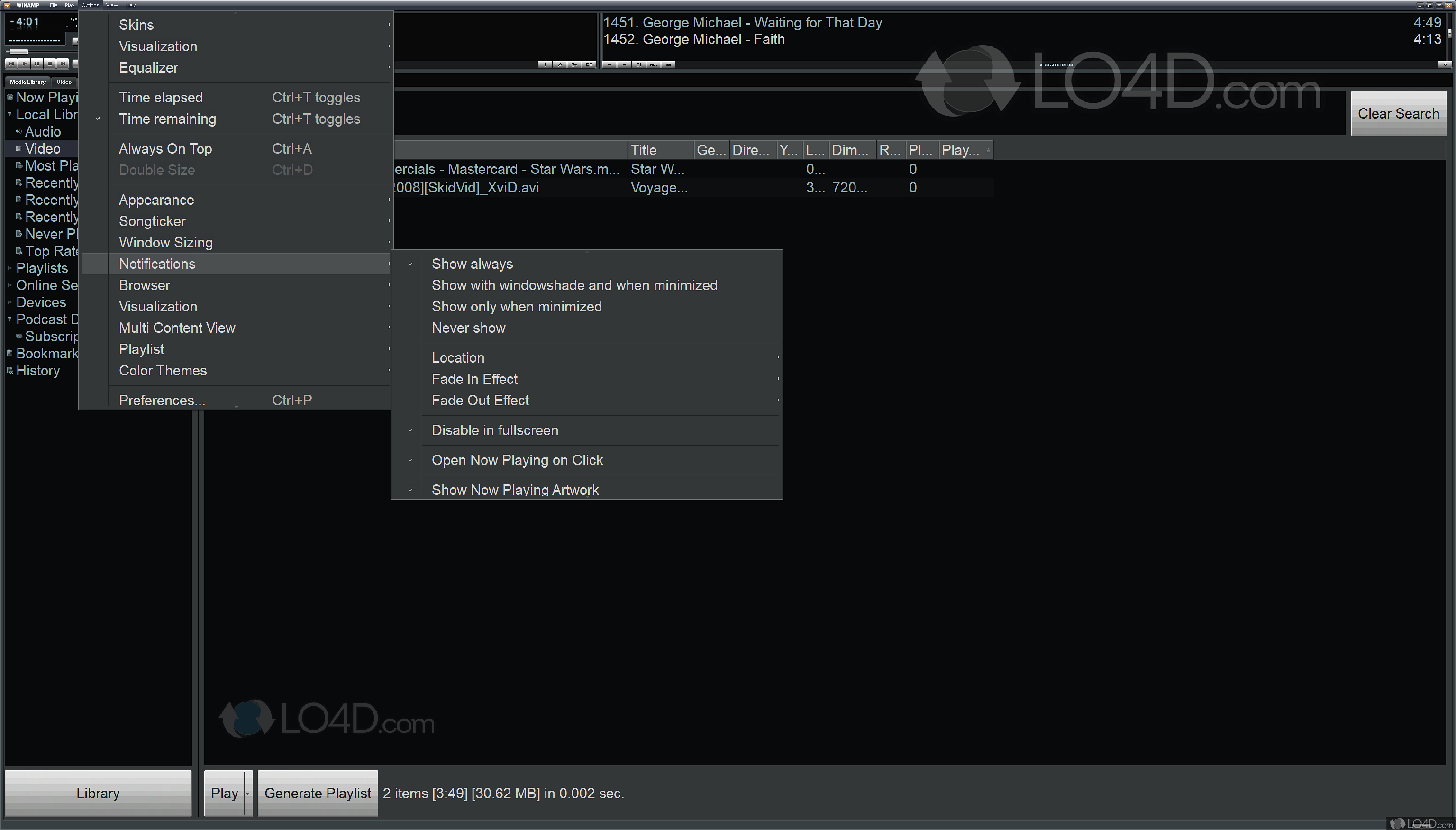1456x830 pixels.
Task: Click the playlist list-options icon button
Action: (x=669, y=64)
